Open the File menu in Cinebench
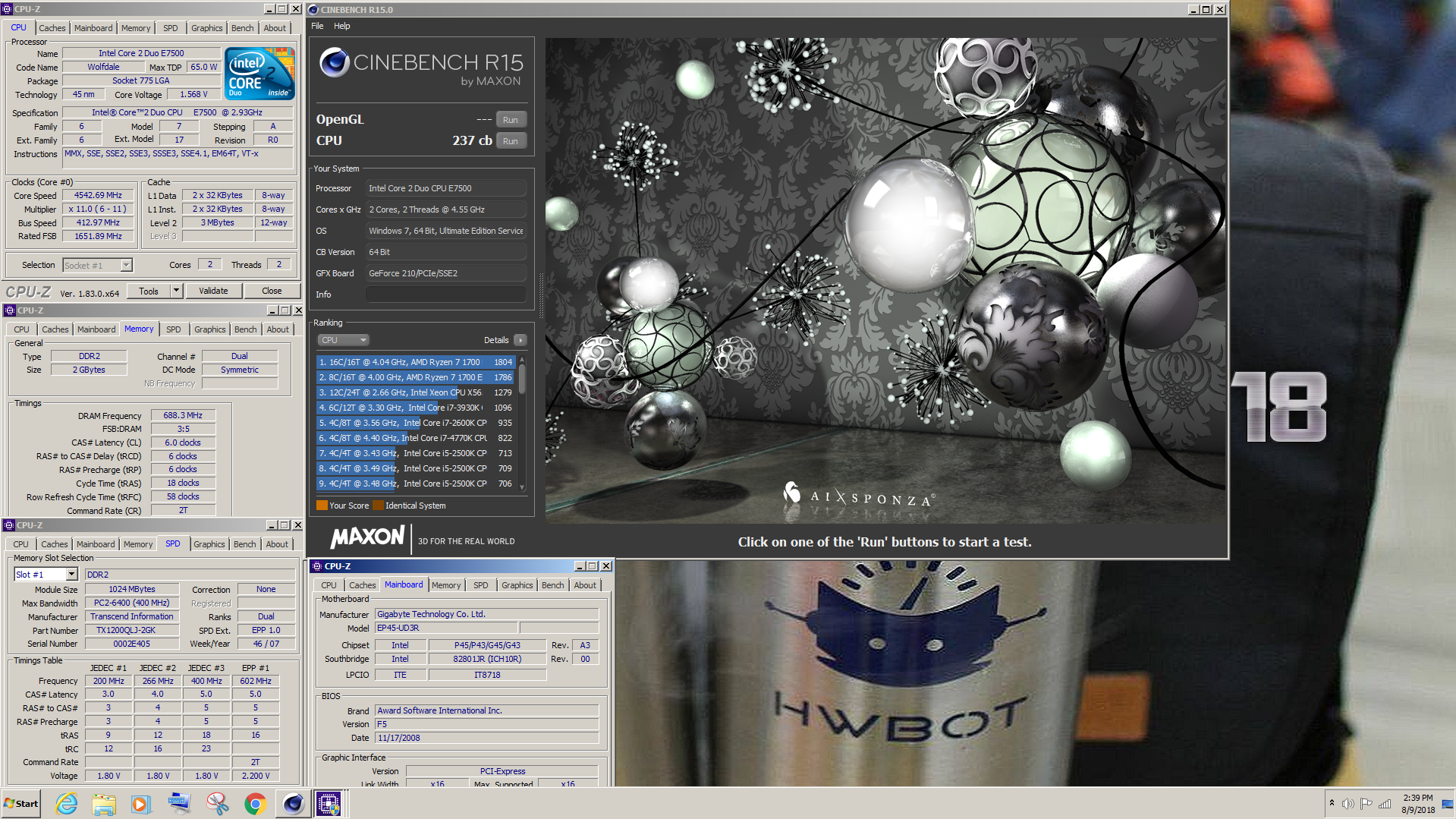Viewport: 1456px width, 819px height. [317, 26]
